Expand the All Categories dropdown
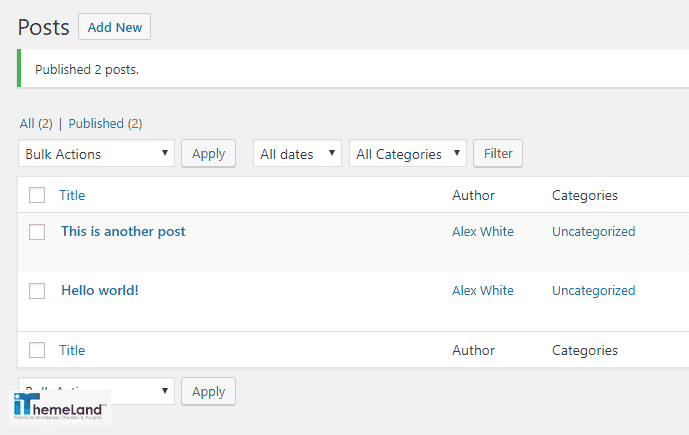689x435 pixels. [408, 153]
